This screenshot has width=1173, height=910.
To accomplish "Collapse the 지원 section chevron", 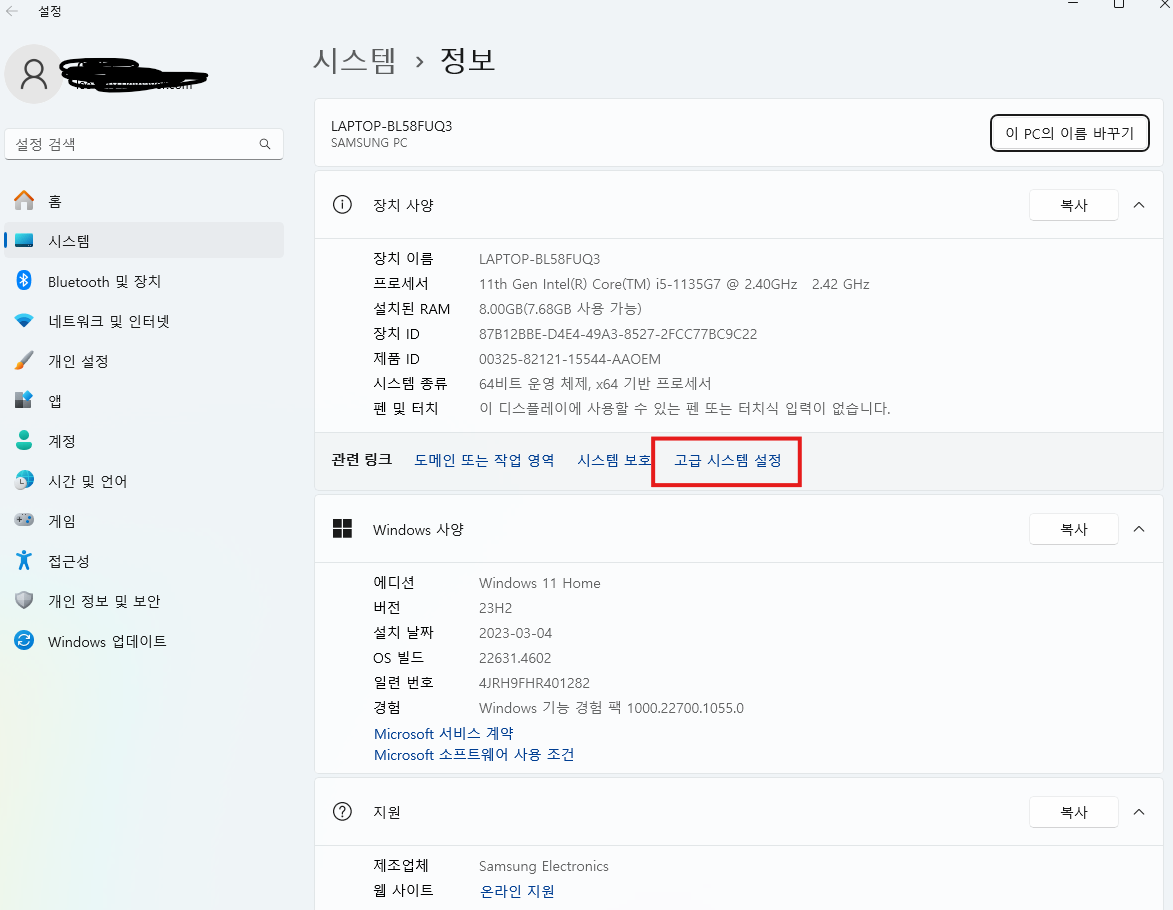I will (1139, 812).
